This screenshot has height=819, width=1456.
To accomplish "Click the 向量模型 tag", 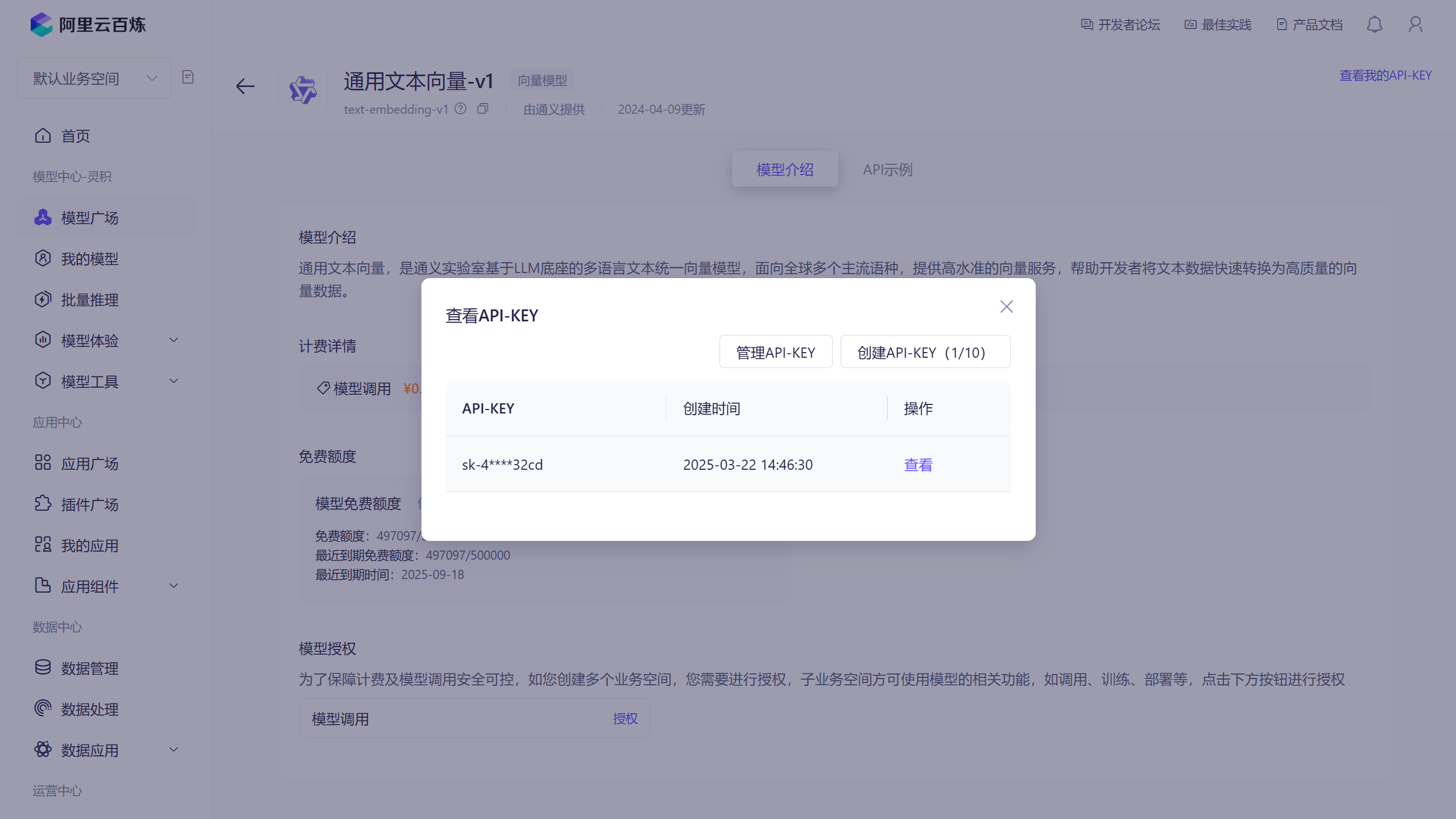I will pos(542,80).
